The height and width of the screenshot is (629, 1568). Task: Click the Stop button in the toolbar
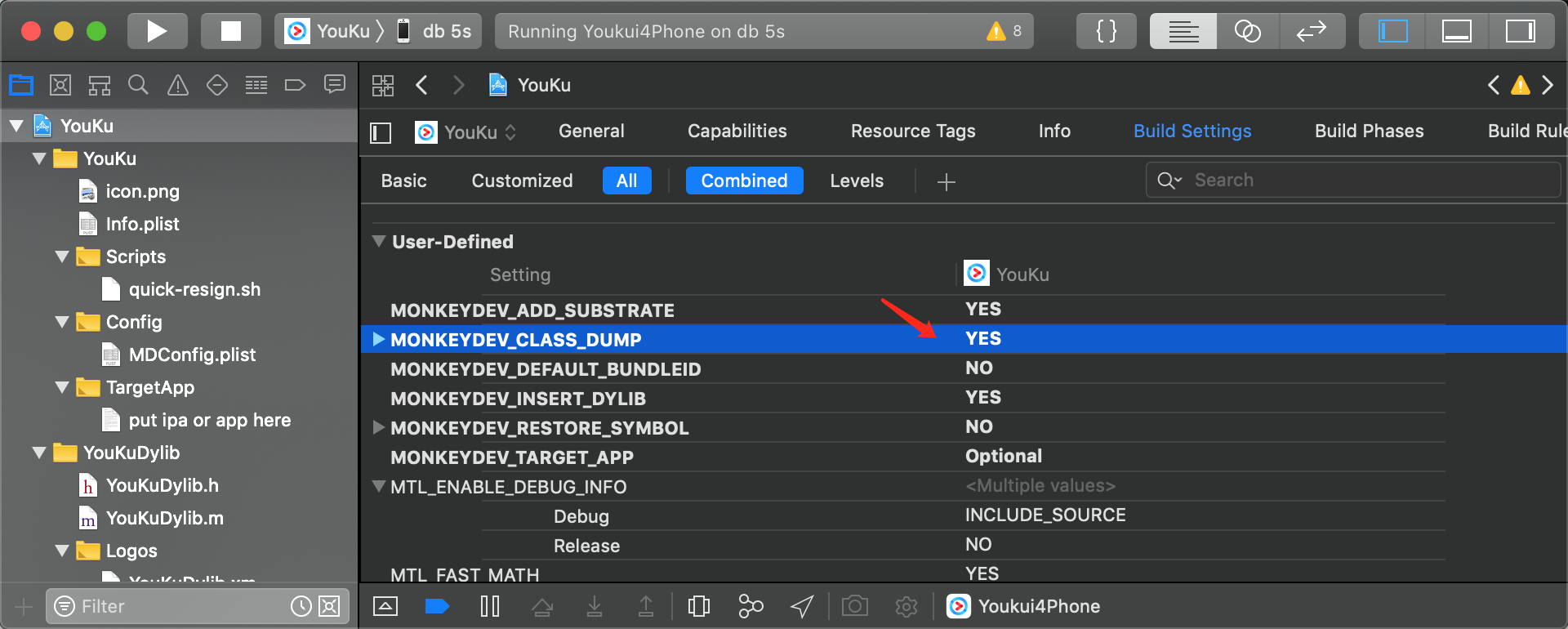pyautogui.click(x=231, y=31)
